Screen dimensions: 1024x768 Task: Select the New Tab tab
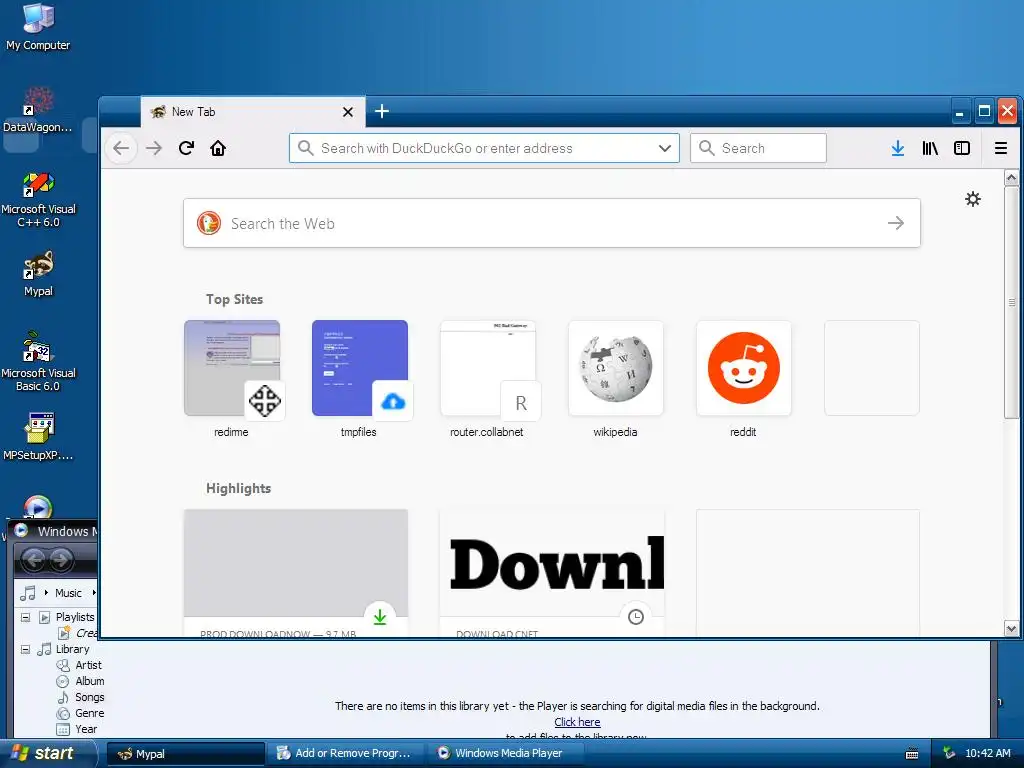pyautogui.click(x=253, y=112)
